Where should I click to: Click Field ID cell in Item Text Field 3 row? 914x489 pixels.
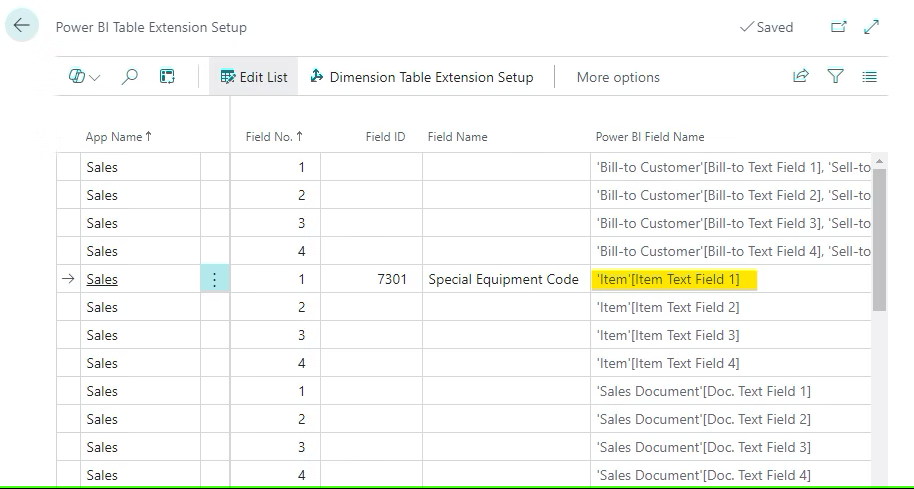tap(371, 335)
